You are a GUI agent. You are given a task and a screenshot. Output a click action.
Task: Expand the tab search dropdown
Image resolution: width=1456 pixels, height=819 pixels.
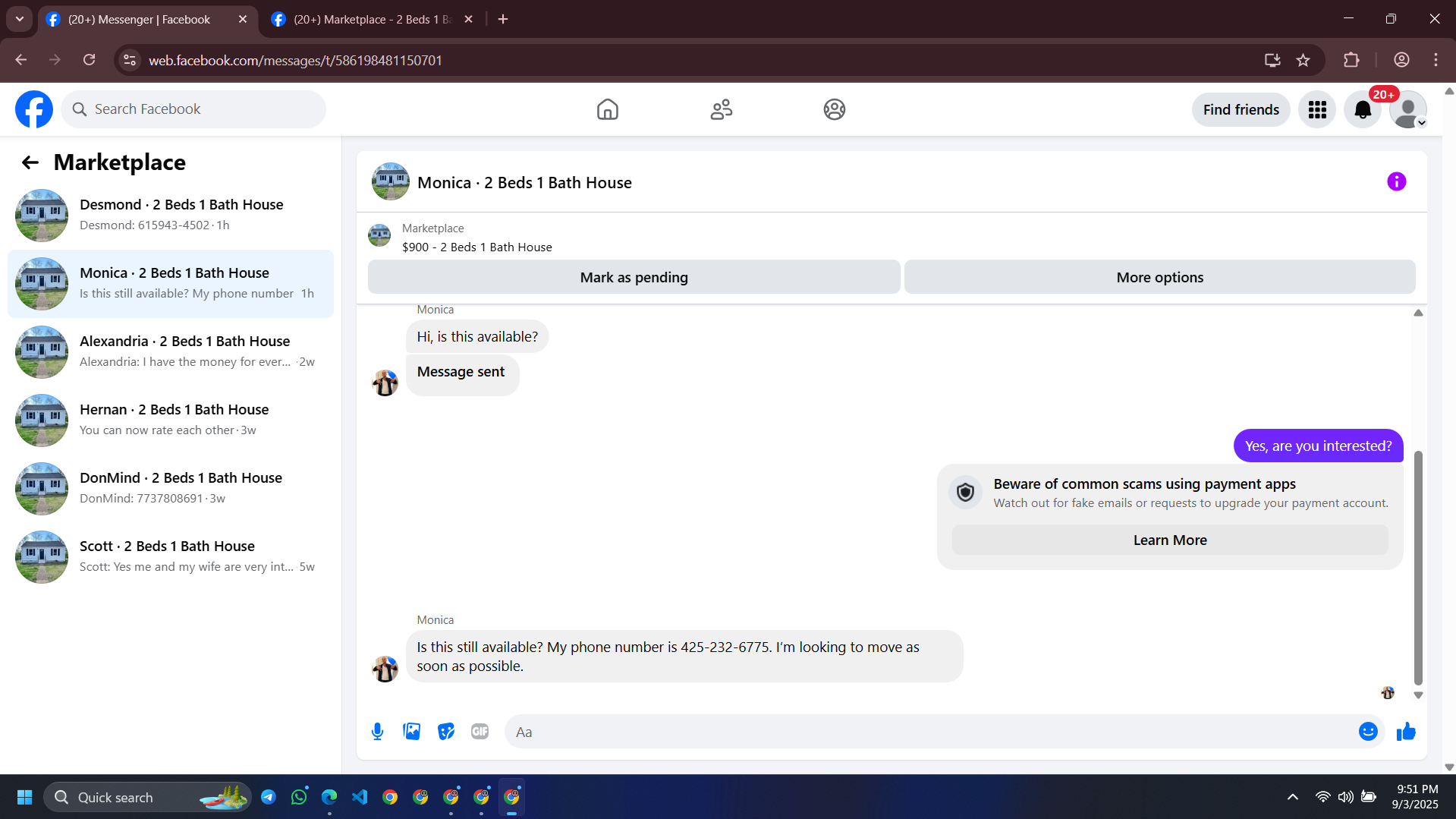(x=20, y=20)
